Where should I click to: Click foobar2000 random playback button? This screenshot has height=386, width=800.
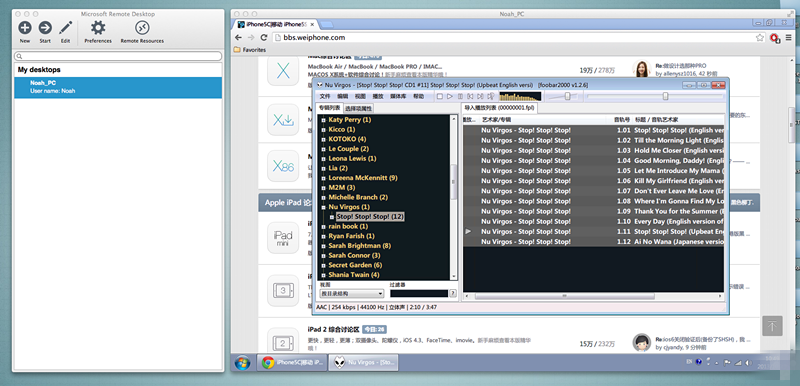[491, 96]
